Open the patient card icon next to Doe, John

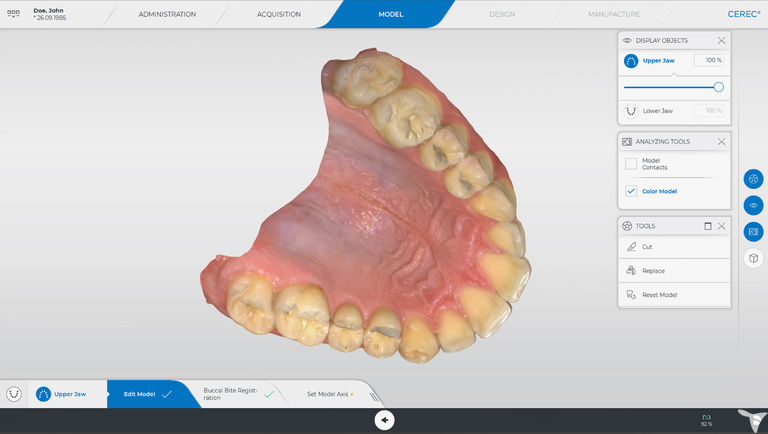tap(14, 14)
